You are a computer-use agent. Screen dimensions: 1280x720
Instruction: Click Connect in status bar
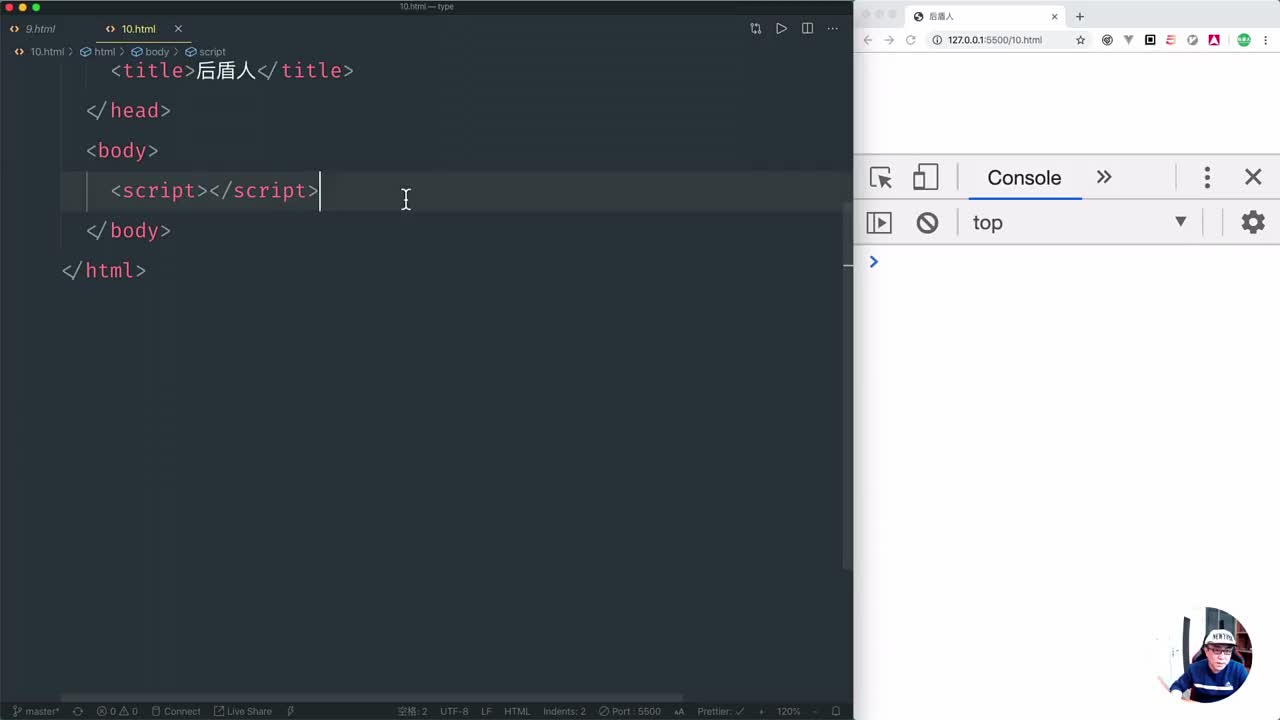click(176, 711)
